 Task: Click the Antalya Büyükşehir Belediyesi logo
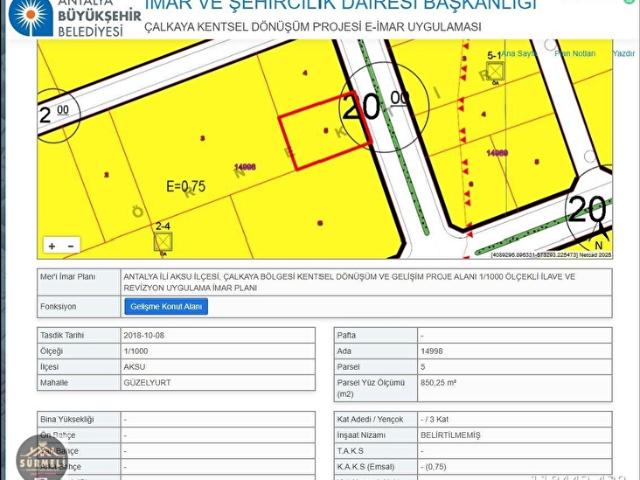coord(75,18)
